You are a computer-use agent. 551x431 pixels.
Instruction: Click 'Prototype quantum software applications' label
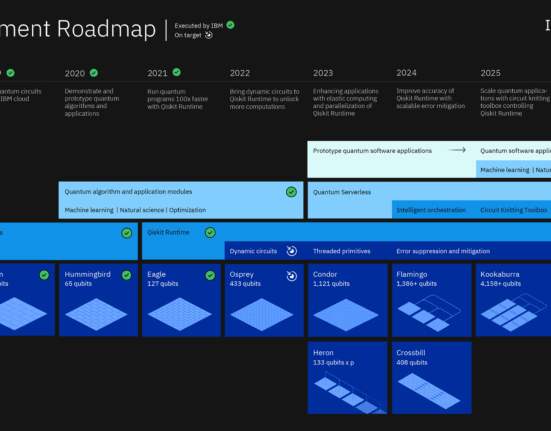[372, 151]
